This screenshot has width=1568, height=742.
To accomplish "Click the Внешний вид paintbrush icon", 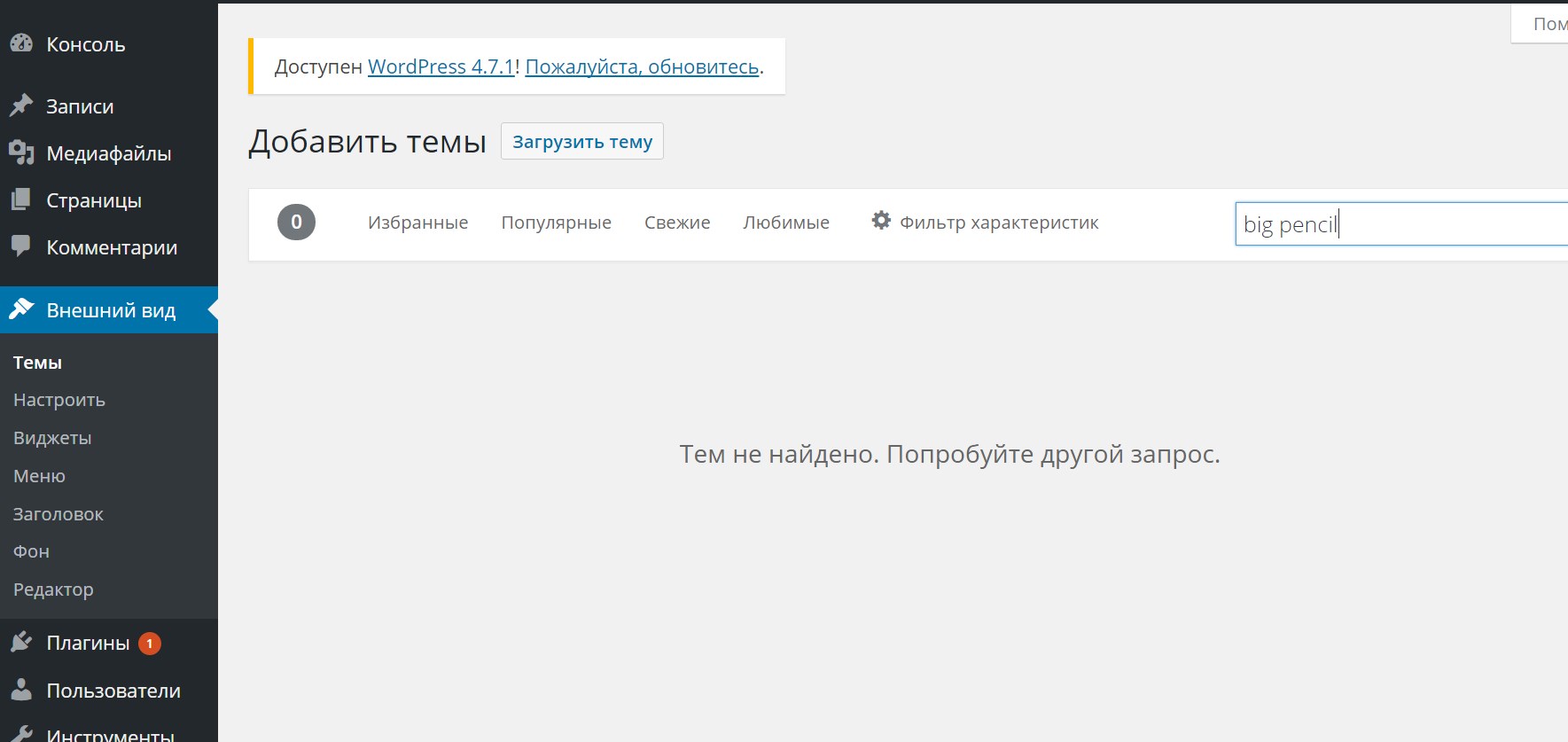I will coord(21,309).
